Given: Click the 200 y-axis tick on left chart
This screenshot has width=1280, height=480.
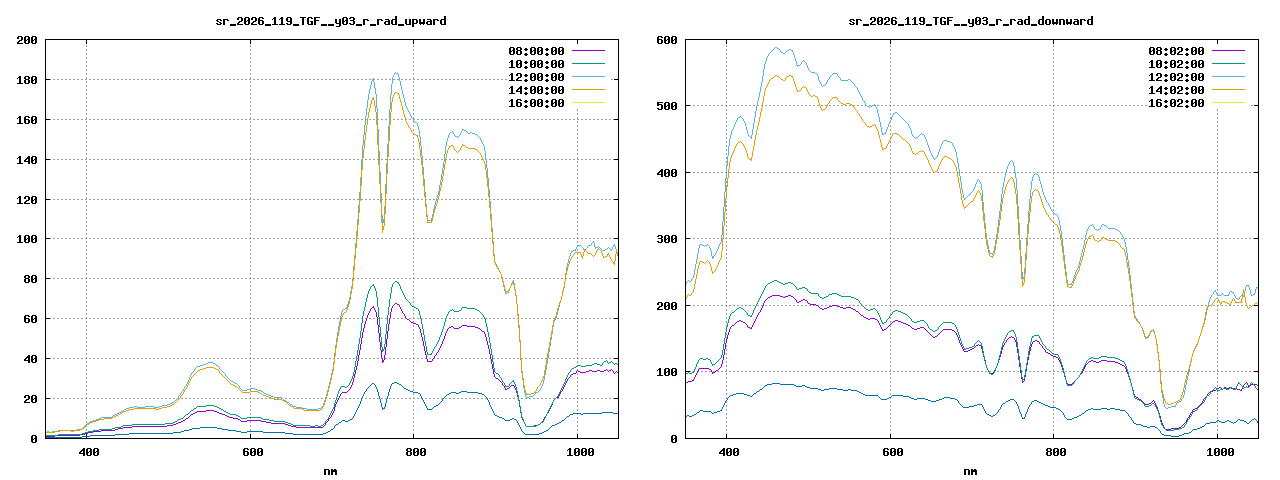Looking at the screenshot, I should click(x=27, y=40).
